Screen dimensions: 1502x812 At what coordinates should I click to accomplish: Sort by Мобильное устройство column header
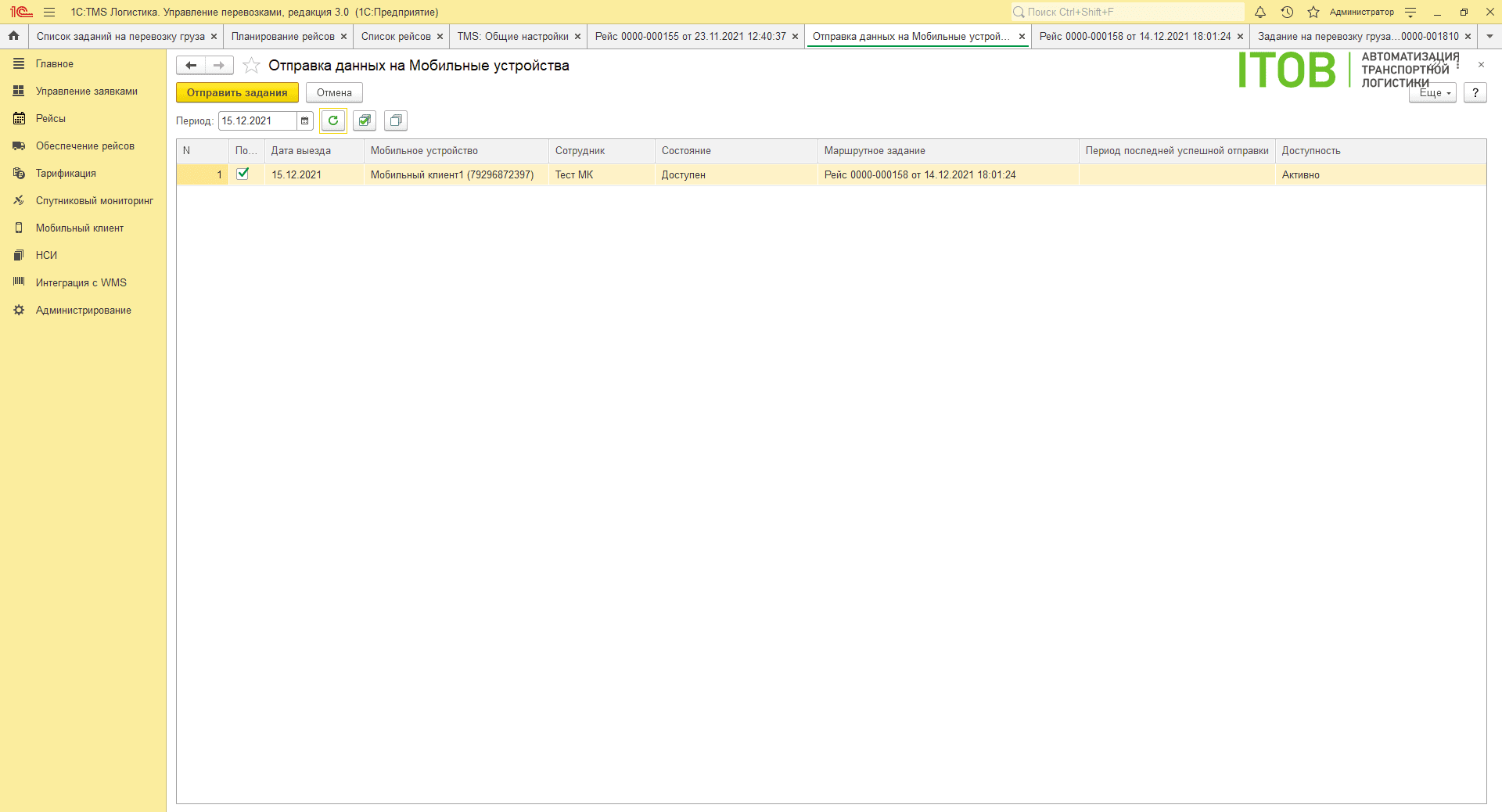(456, 151)
